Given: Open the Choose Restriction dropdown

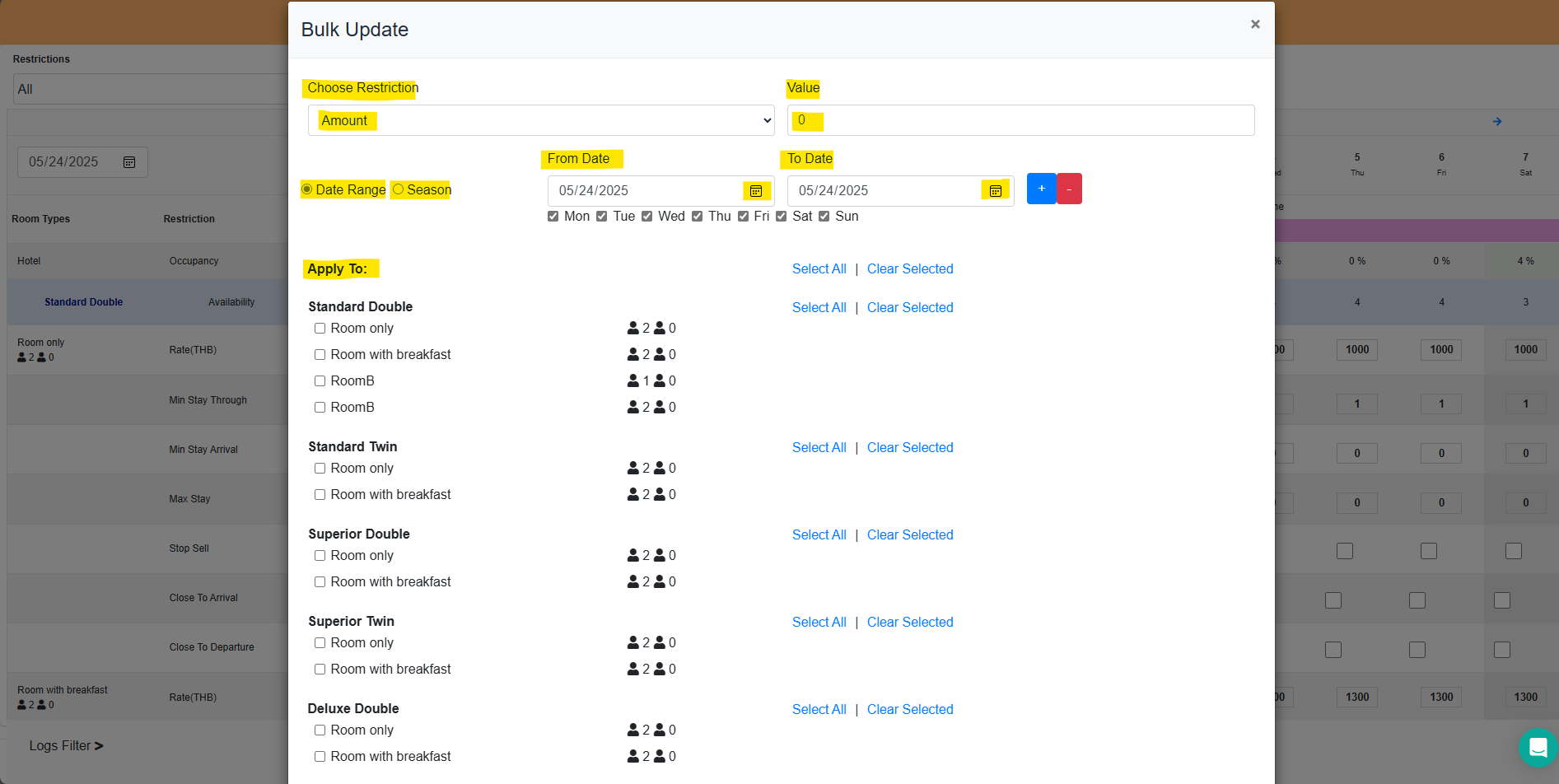Looking at the screenshot, I should 541,120.
